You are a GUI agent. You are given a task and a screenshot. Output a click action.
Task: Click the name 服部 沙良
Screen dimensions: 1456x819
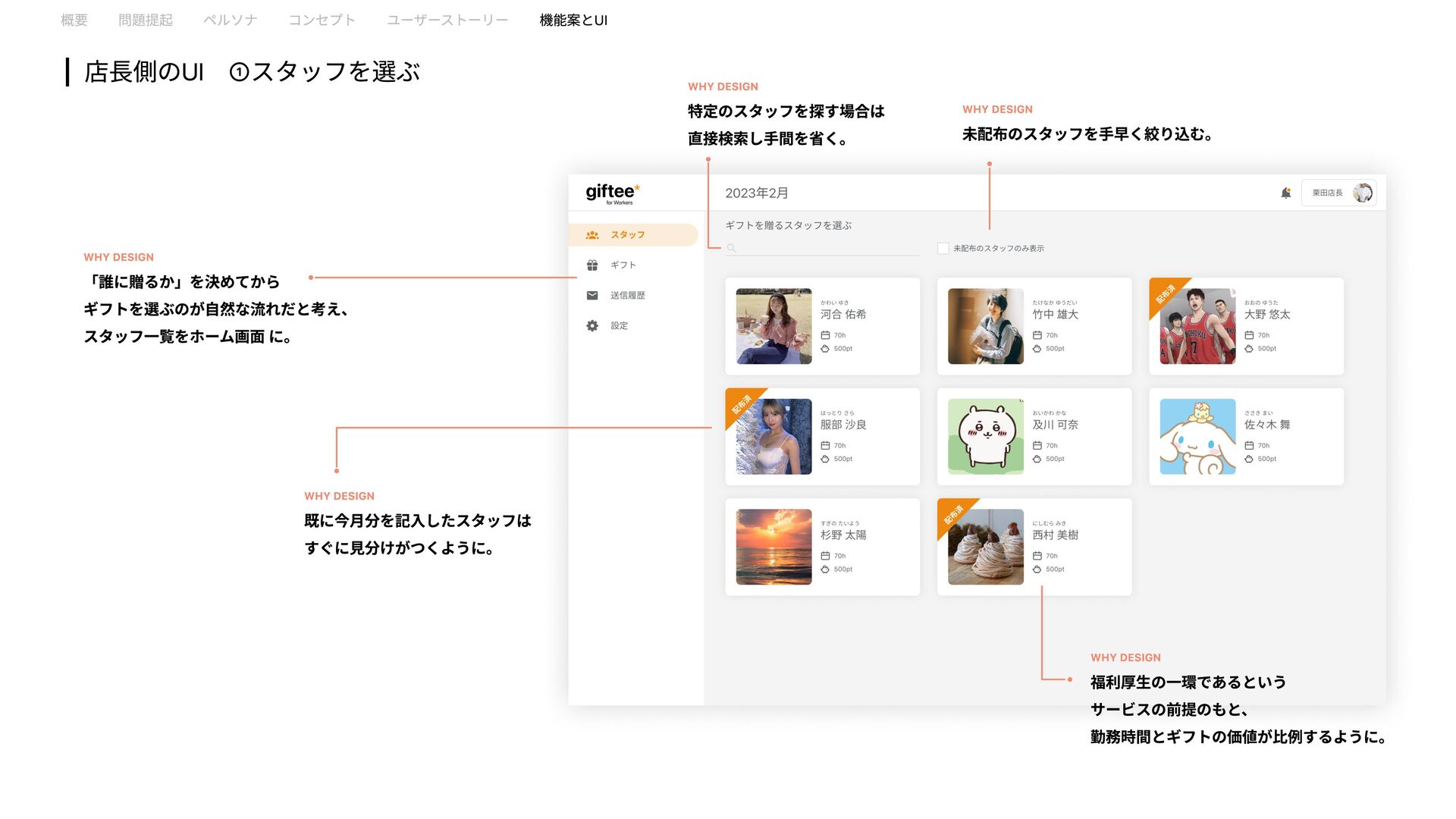[x=843, y=425]
